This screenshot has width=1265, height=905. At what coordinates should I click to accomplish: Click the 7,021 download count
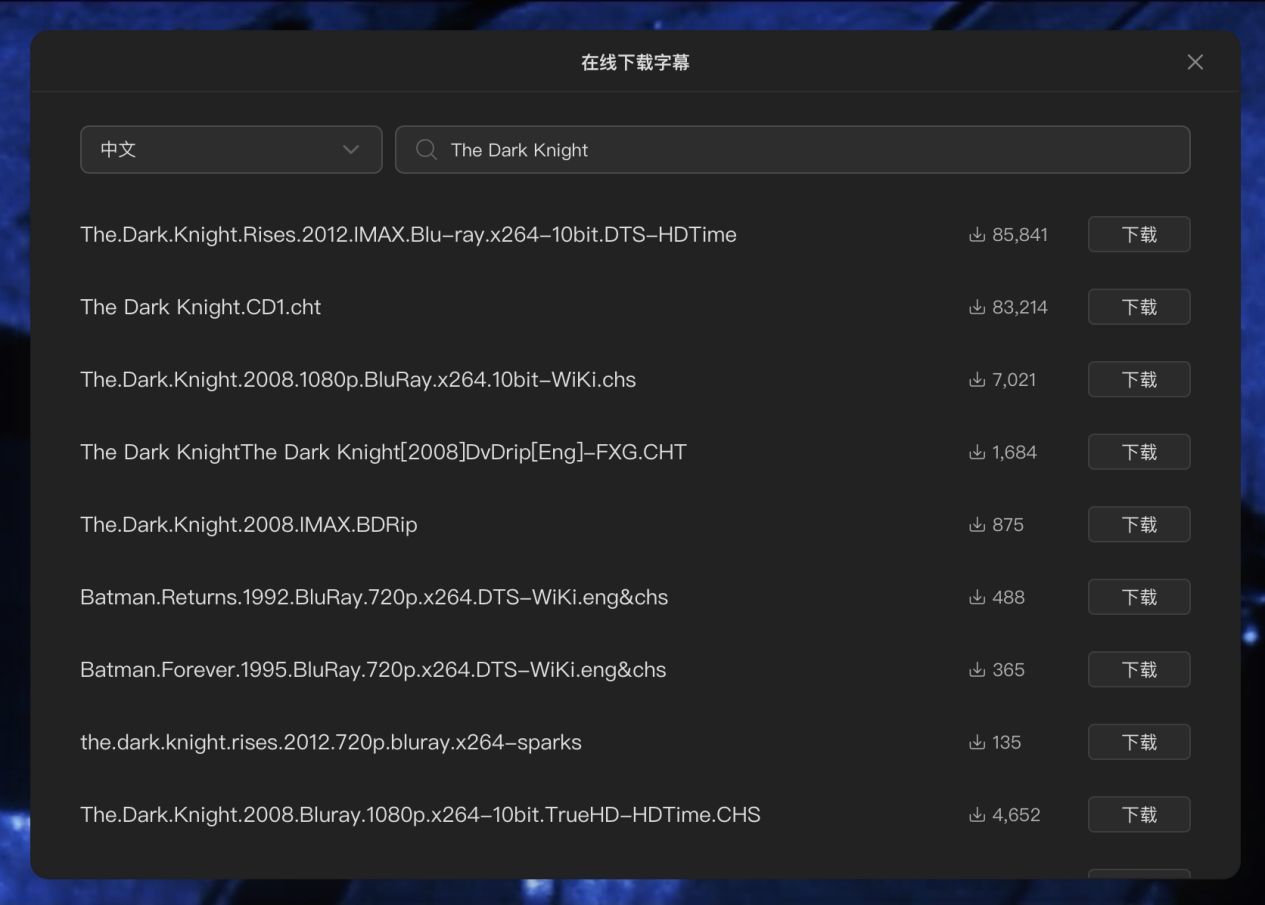click(x=1014, y=379)
